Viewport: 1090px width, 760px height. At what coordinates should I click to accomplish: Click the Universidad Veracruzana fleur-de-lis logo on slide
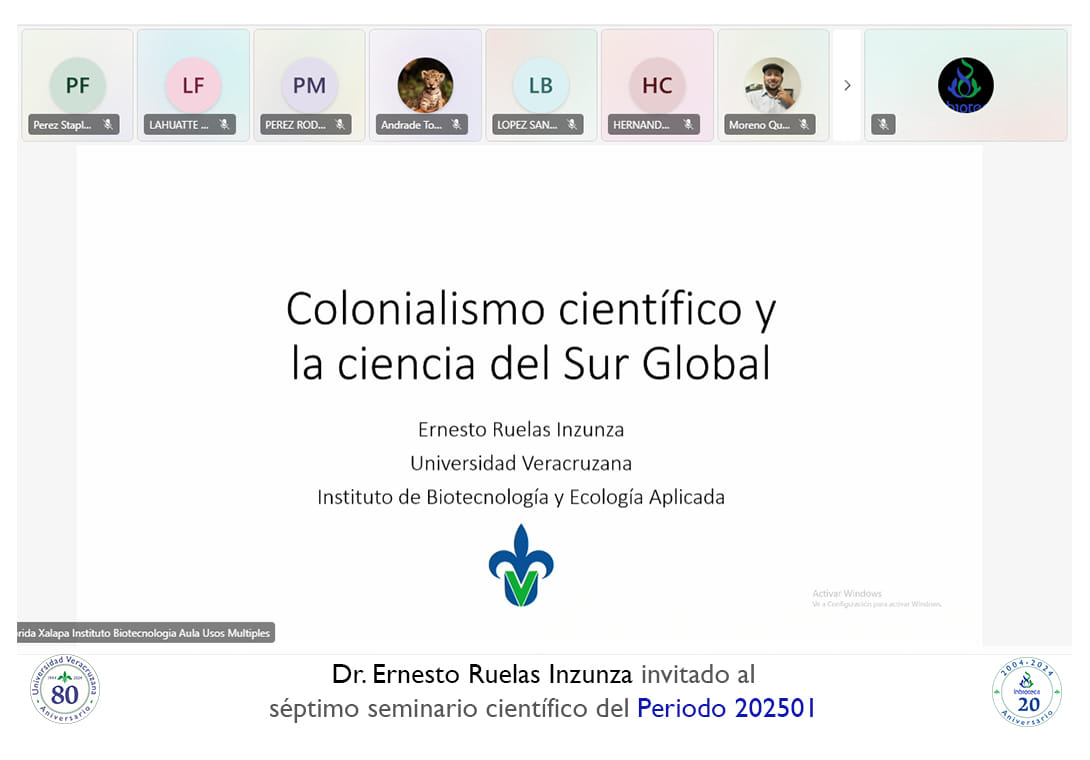[x=521, y=566]
